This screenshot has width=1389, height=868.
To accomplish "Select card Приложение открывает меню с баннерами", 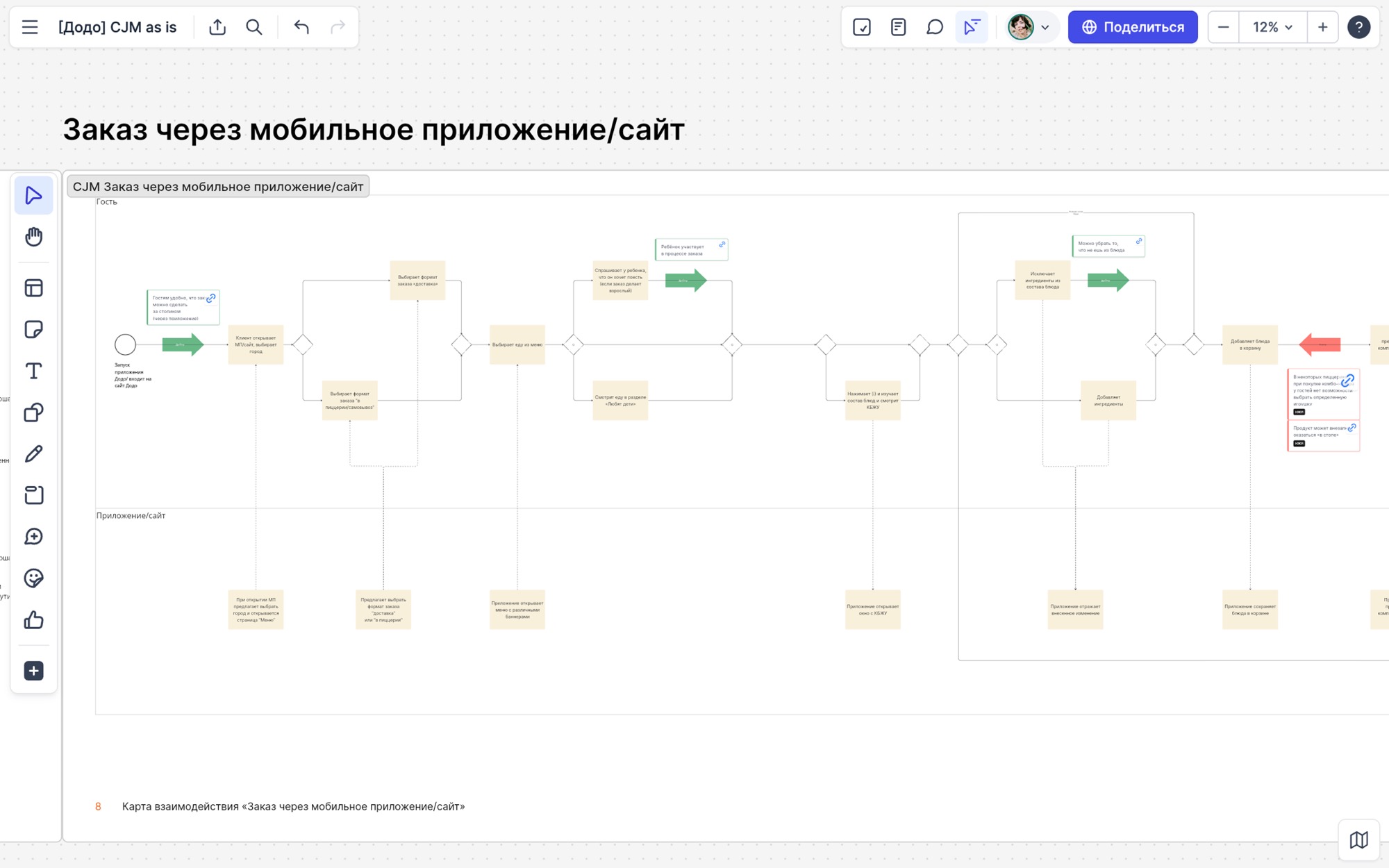I will (517, 610).
